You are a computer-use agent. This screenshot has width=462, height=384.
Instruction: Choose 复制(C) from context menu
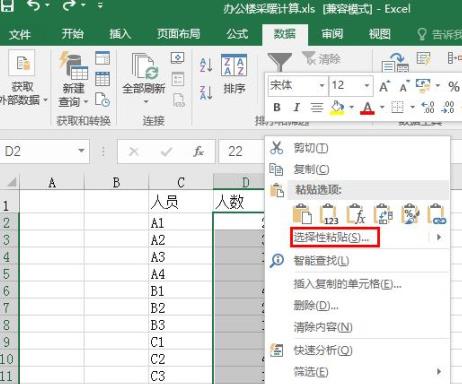click(x=357, y=169)
